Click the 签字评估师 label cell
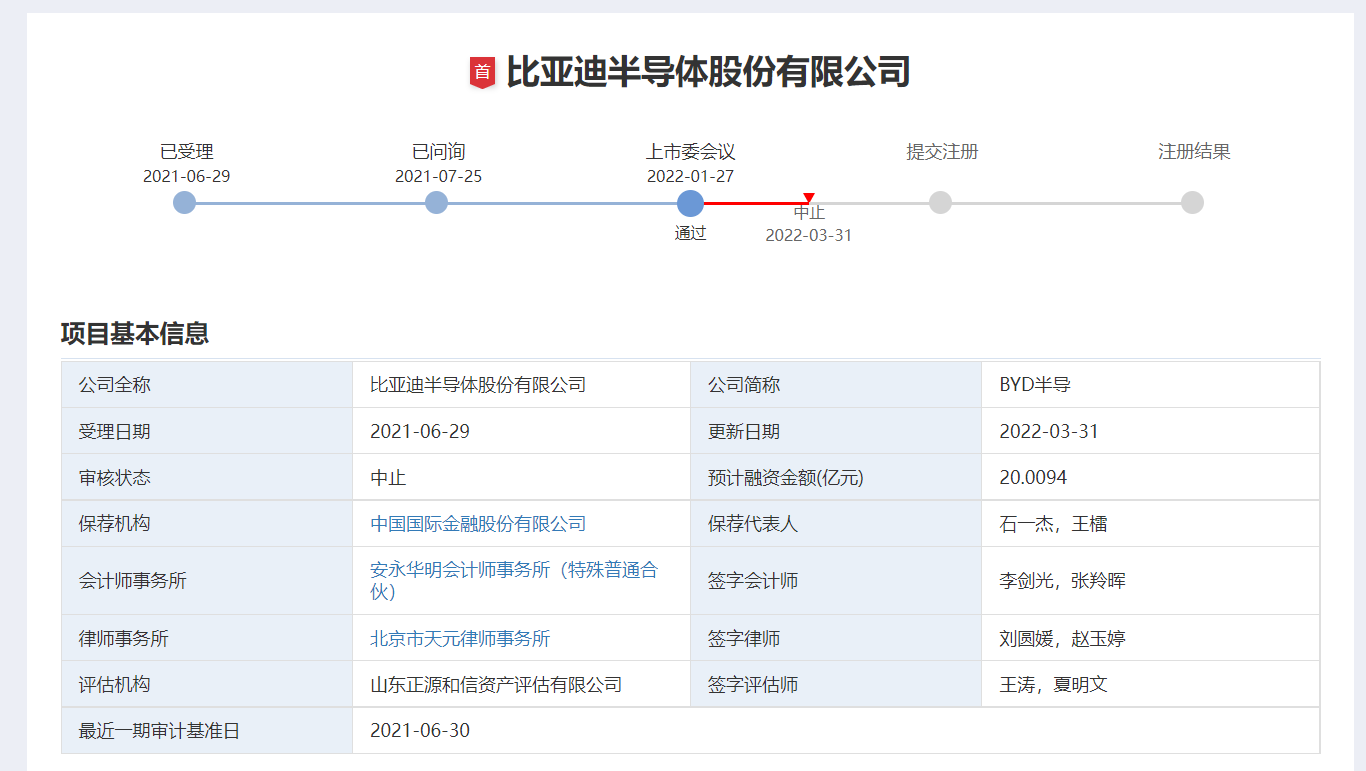The width and height of the screenshot is (1366, 771). [836, 684]
